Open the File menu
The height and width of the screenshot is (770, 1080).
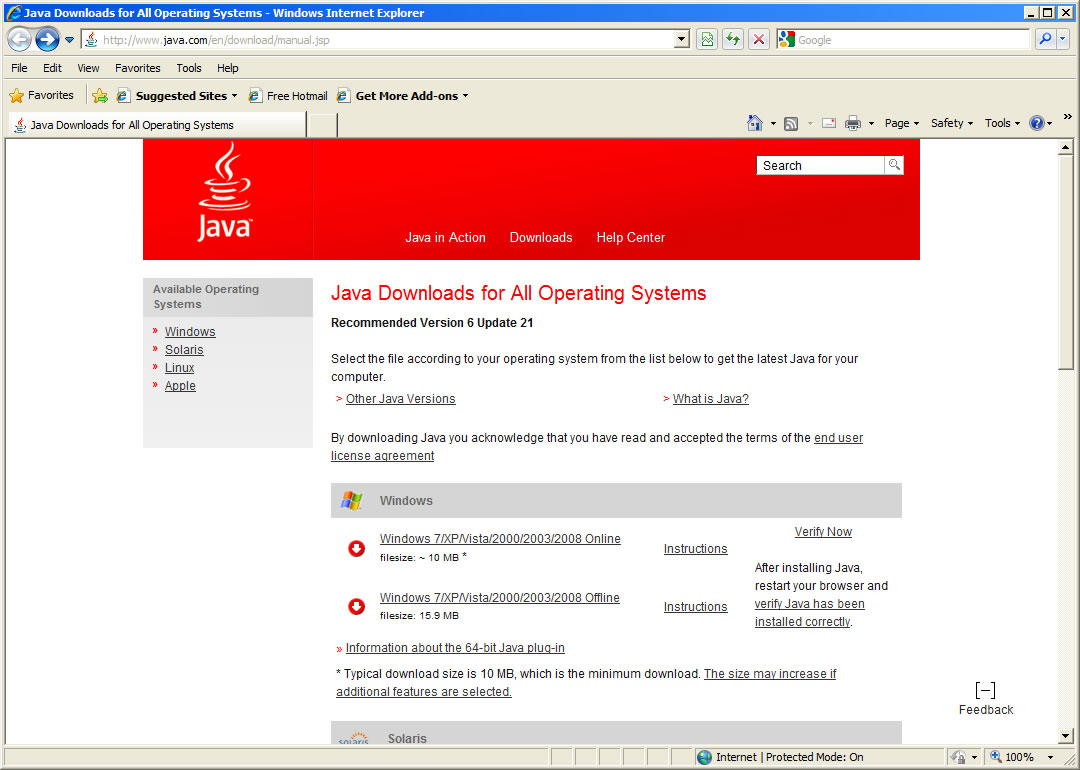tap(19, 67)
